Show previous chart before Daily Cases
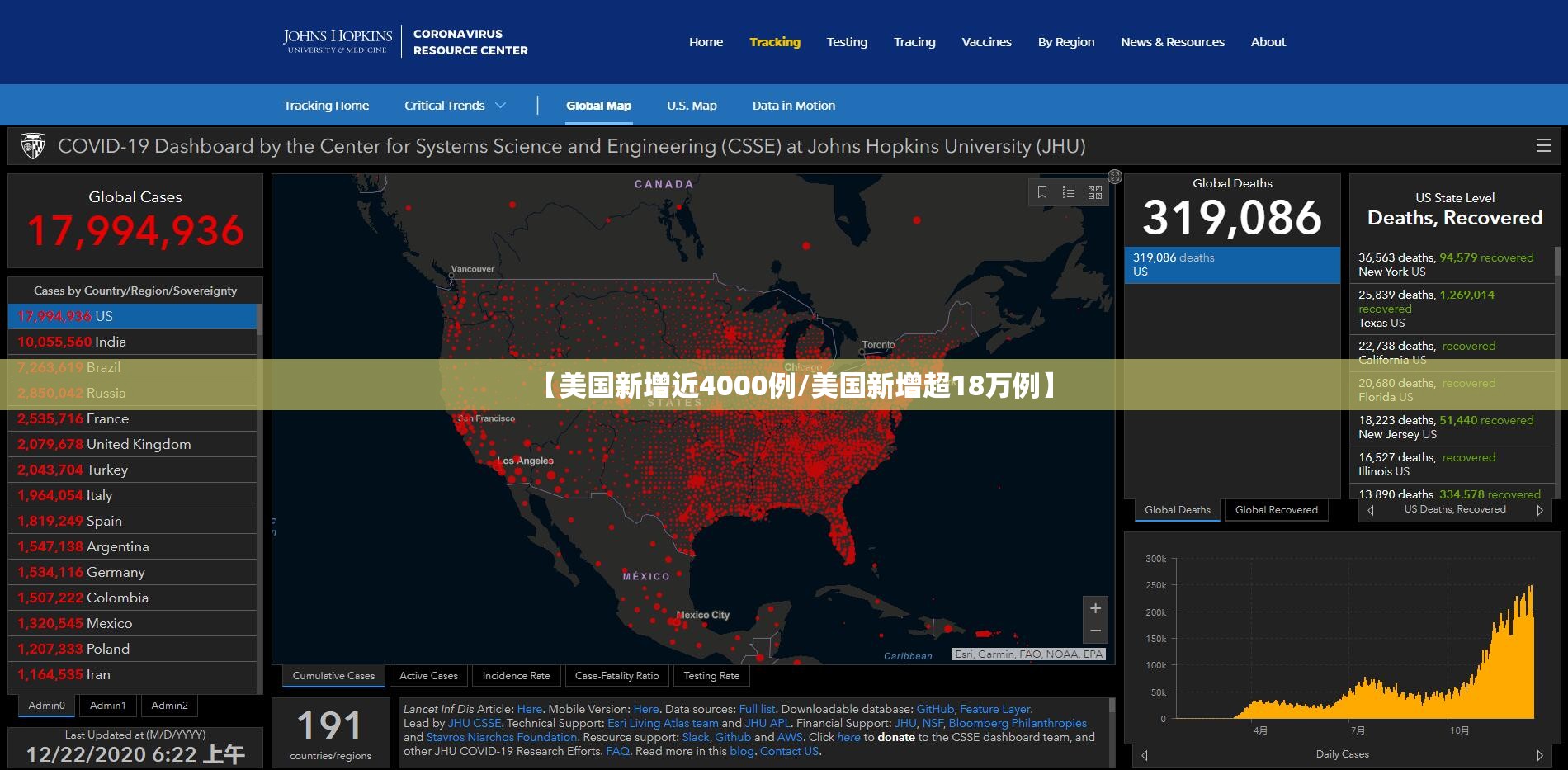Viewport: 1568px width, 770px height. click(x=1145, y=755)
